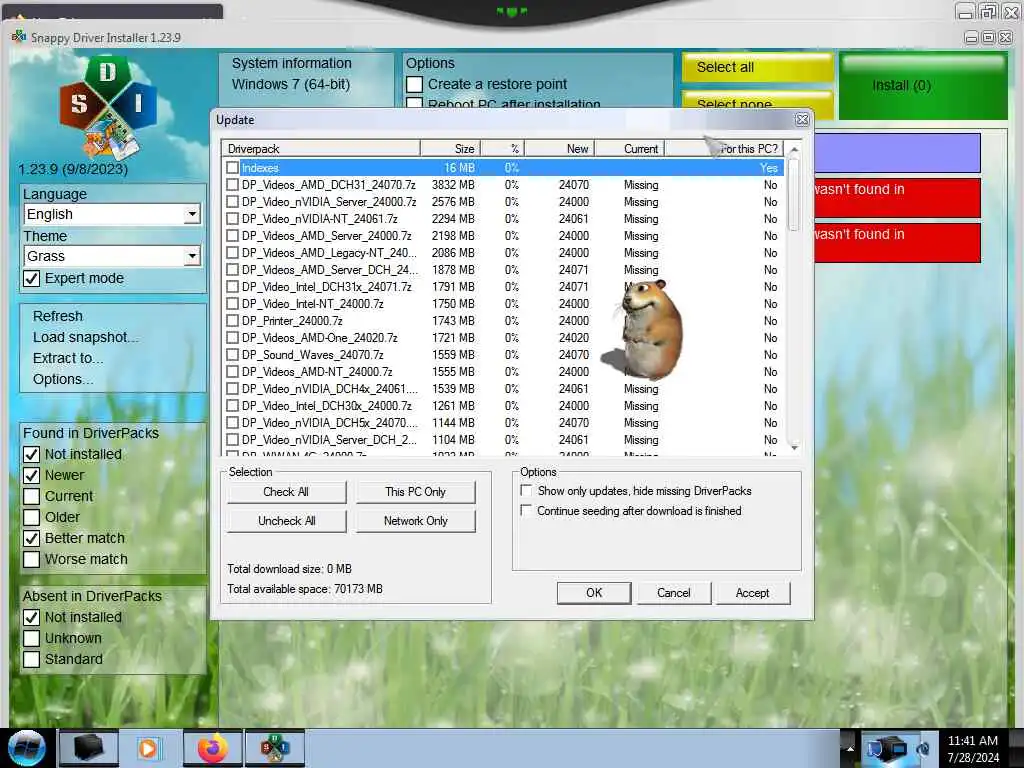Click Refresh in the left menu

(x=58, y=316)
